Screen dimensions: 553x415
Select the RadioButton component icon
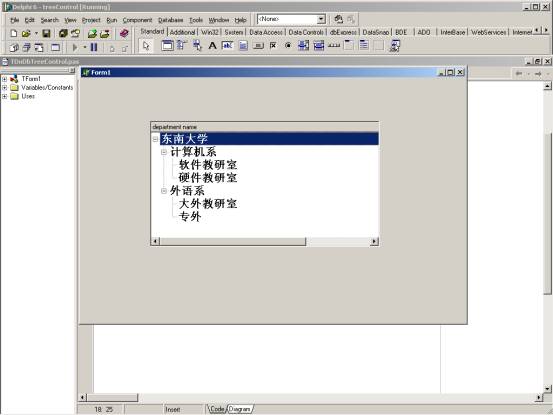click(288, 45)
